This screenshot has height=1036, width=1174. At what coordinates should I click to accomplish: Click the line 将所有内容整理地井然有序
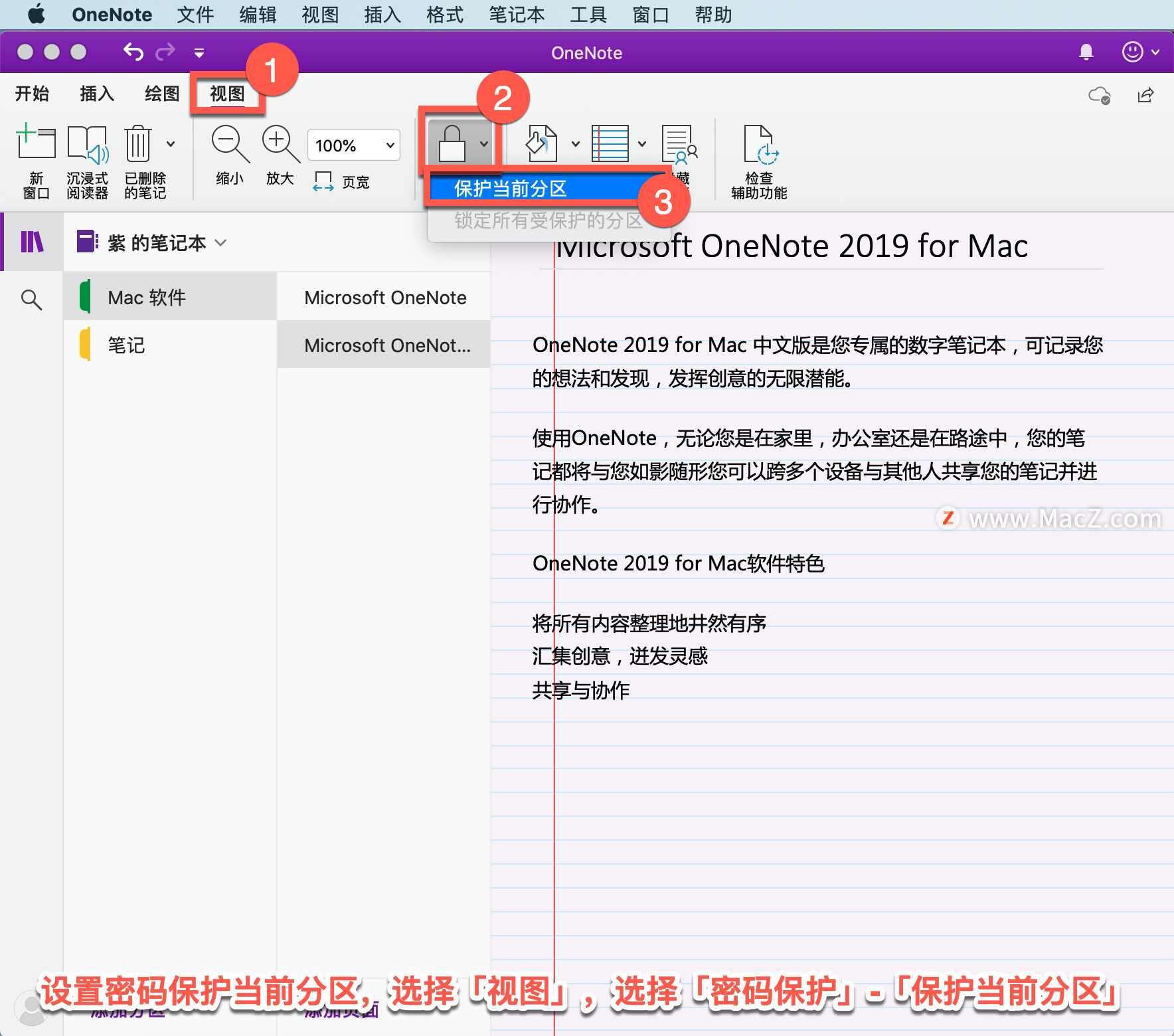(x=649, y=623)
